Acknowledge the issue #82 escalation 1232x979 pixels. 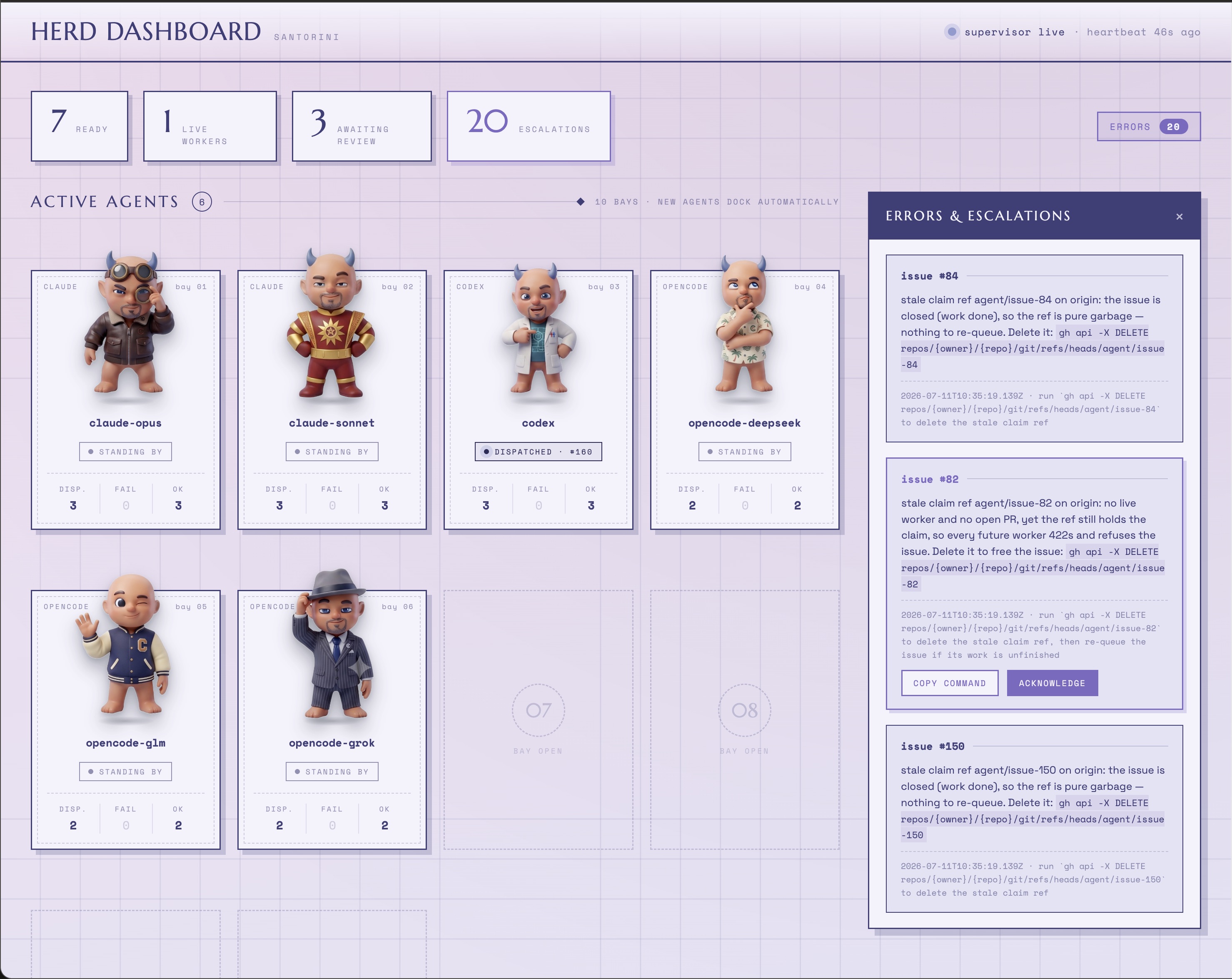pyautogui.click(x=1052, y=683)
